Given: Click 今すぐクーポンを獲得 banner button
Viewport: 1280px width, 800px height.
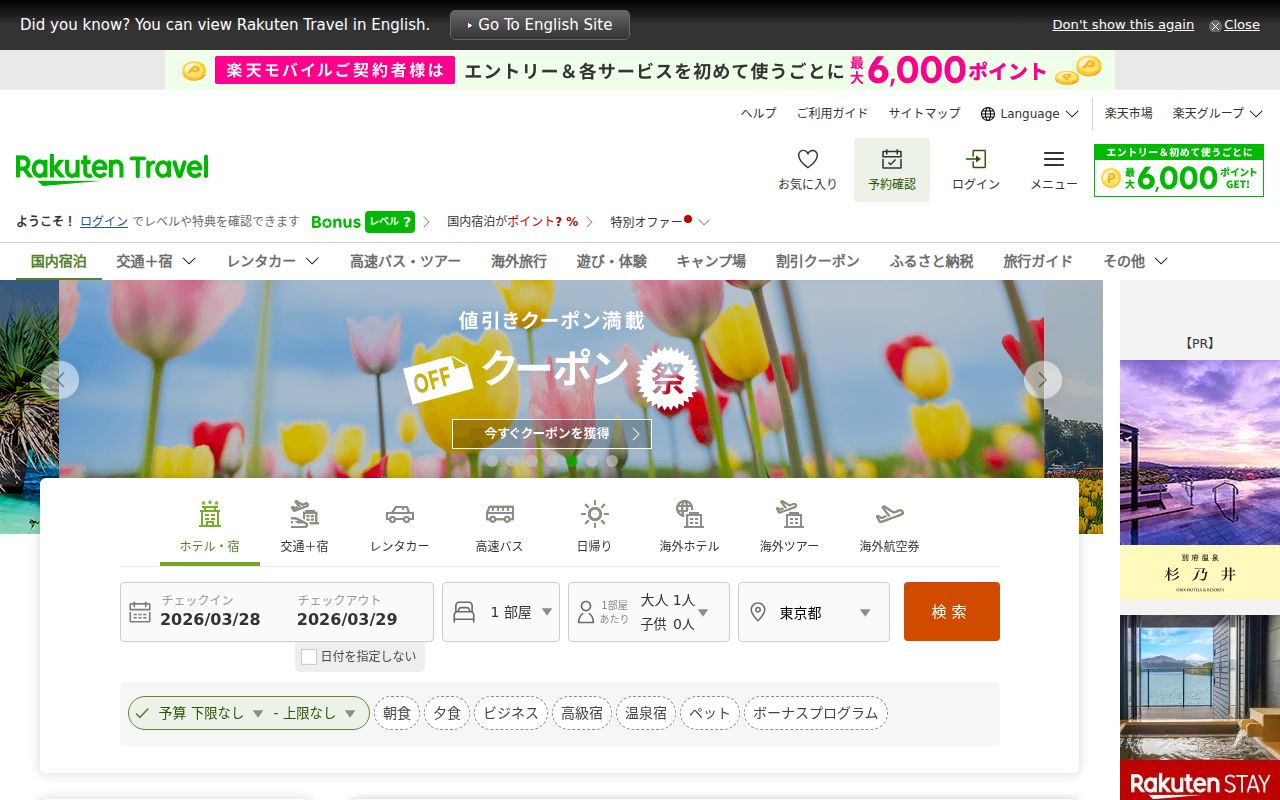Looking at the screenshot, I should (552, 434).
